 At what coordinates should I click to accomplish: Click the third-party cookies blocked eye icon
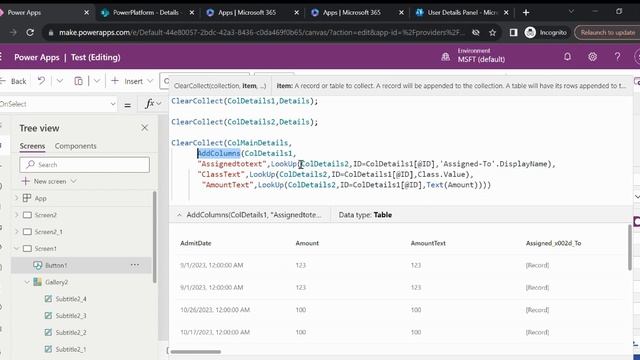click(476, 32)
